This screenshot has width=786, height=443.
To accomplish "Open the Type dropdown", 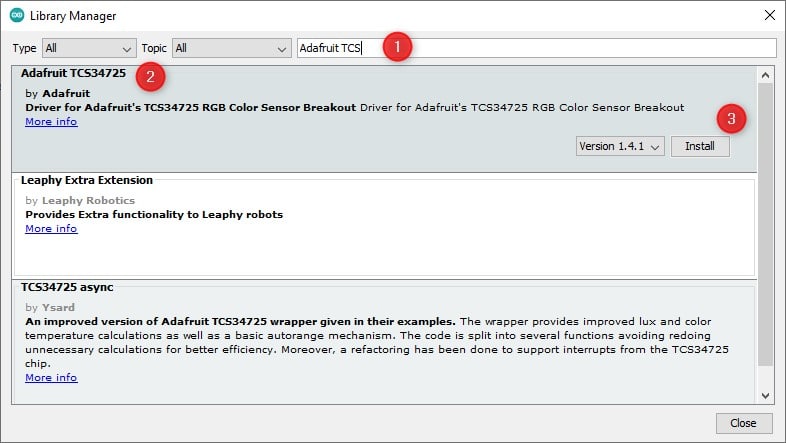I will [89, 48].
